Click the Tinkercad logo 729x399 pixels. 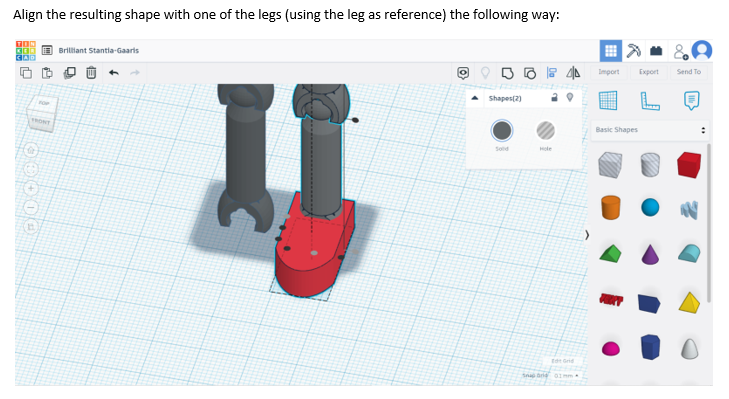pos(26,51)
